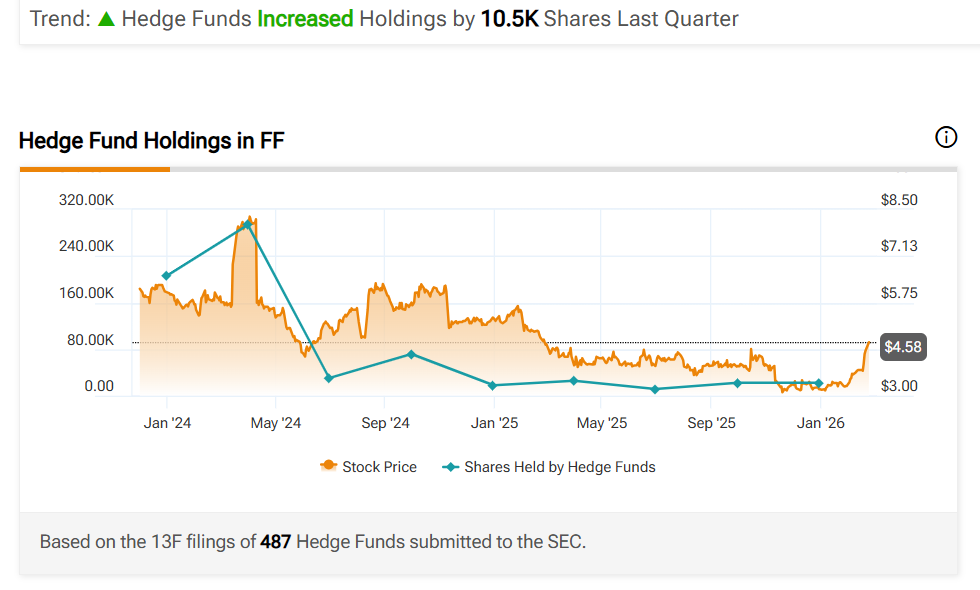This screenshot has width=980, height=590.
Task: Click the green "Increased" trend text
Action: tap(305, 19)
